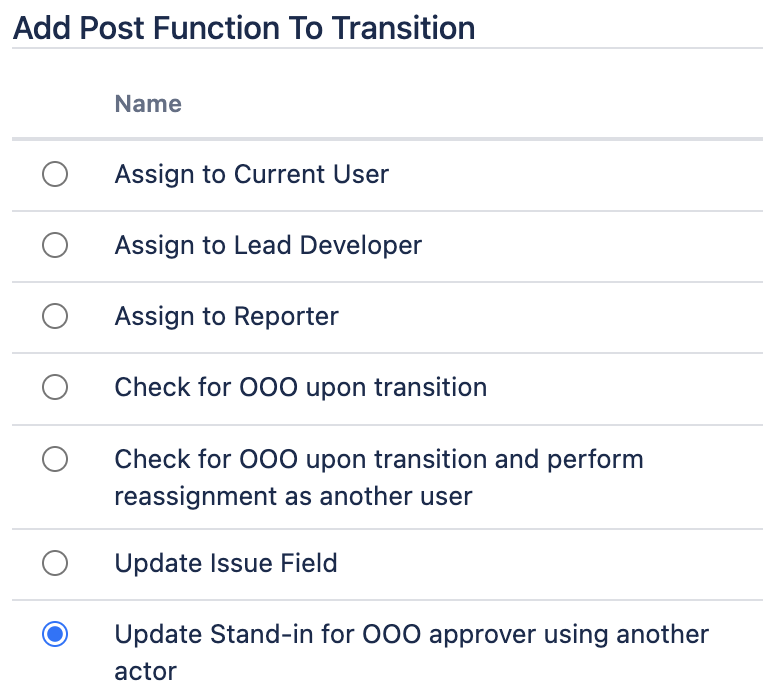Click the Add Post Function To Transition heading
The width and height of the screenshot is (763, 698).
point(244,28)
